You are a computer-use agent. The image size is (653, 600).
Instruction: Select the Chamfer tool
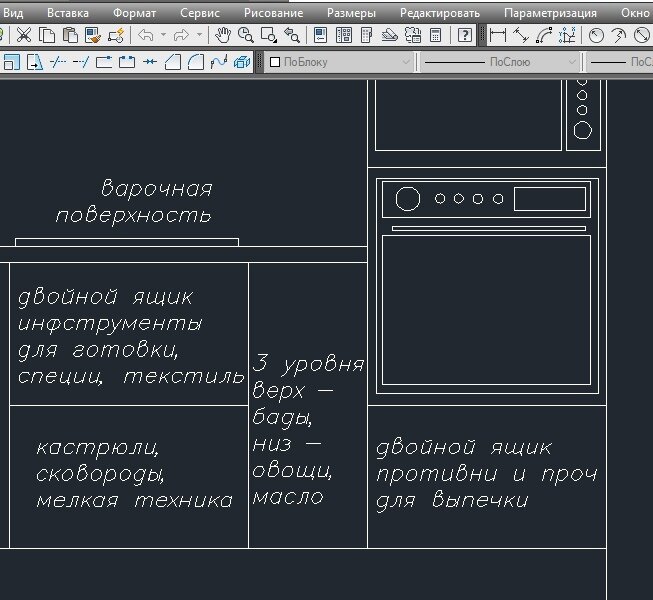[x=173, y=62]
